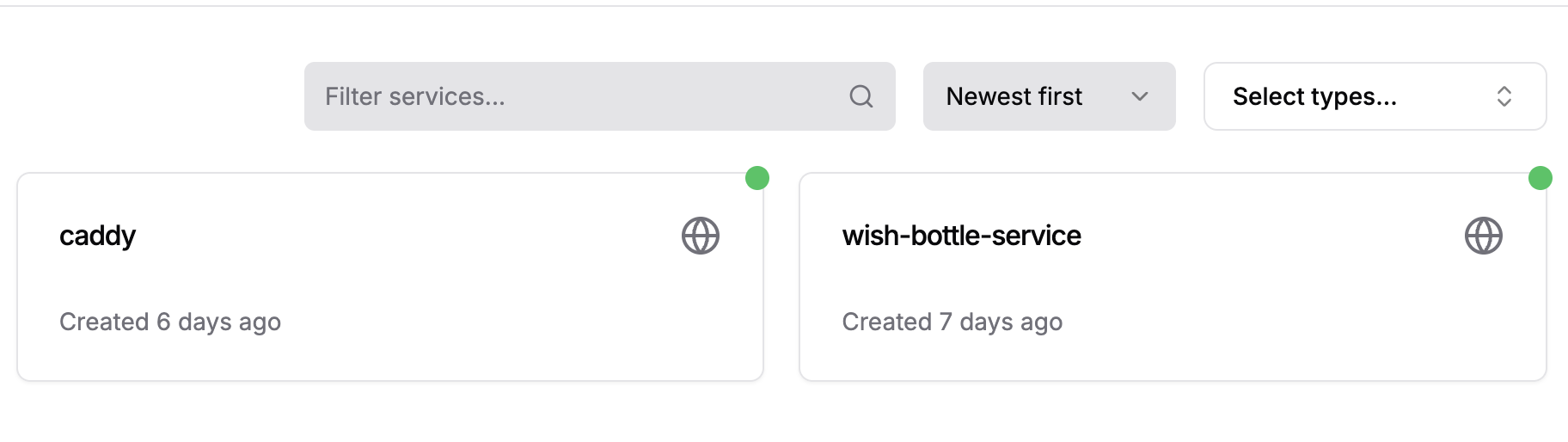The image size is (1568, 442).
Task: Click the globe icon on caddy card
Action: pos(701,236)
